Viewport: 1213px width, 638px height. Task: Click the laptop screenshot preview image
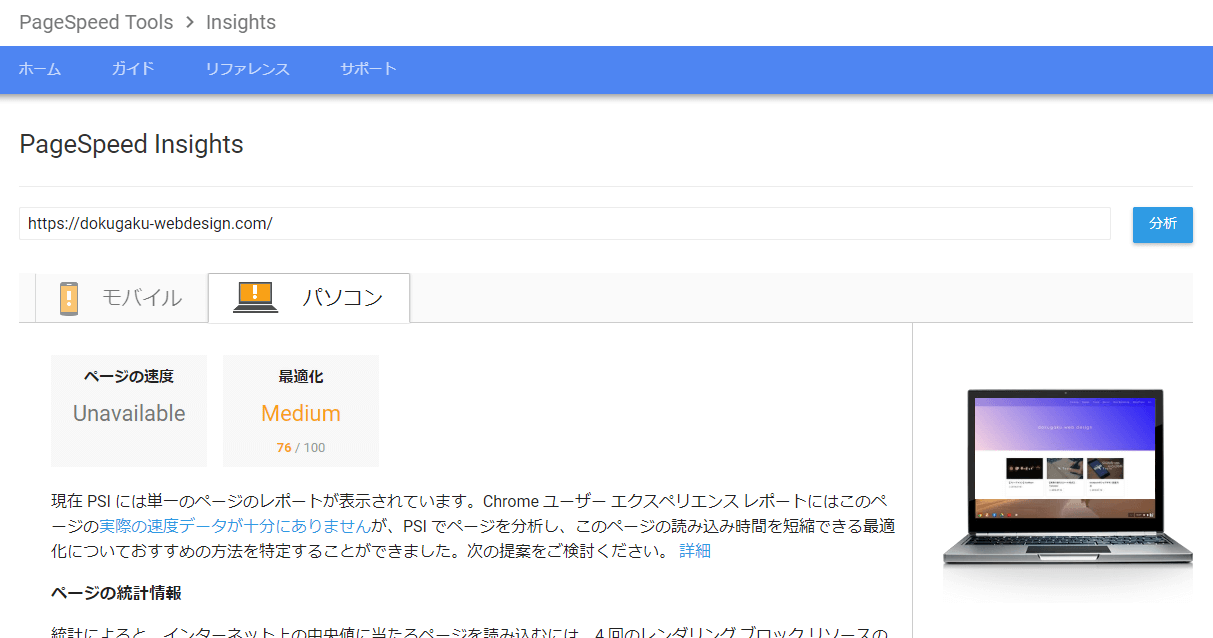pos(1067,476)
